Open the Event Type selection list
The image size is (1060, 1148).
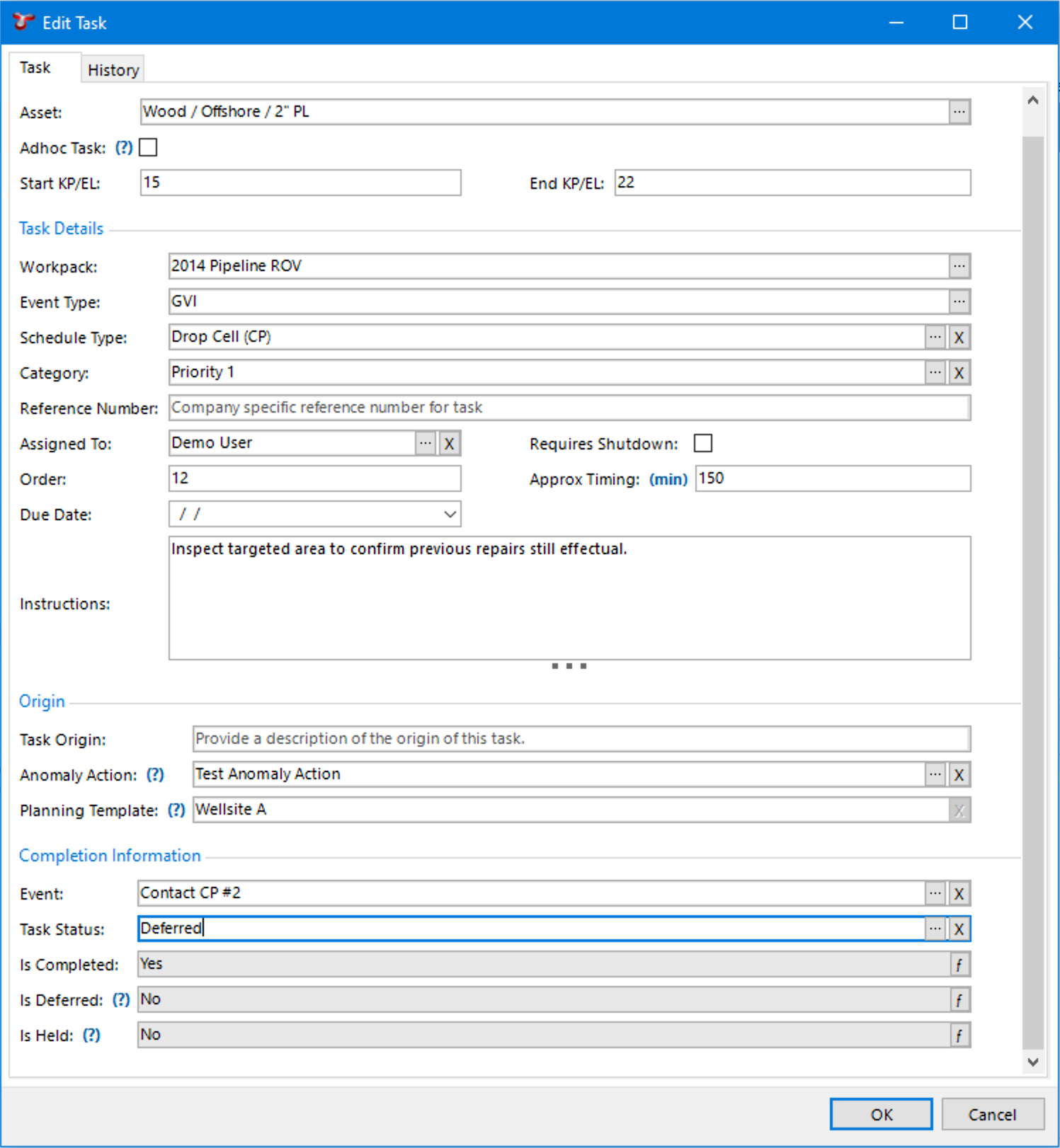coord(959,302)
